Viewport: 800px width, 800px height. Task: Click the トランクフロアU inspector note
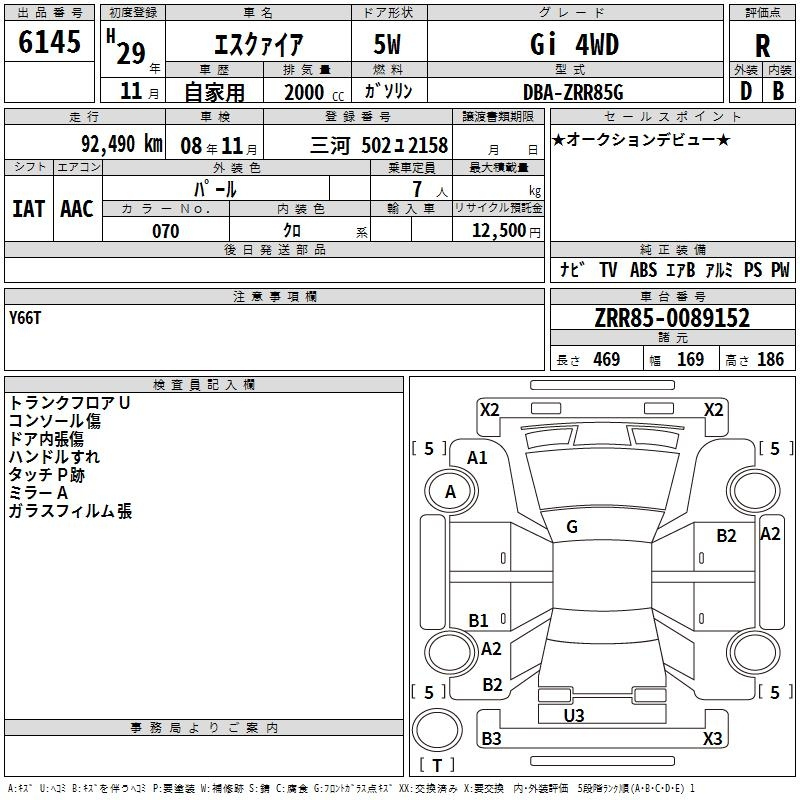tap(69, 402)
